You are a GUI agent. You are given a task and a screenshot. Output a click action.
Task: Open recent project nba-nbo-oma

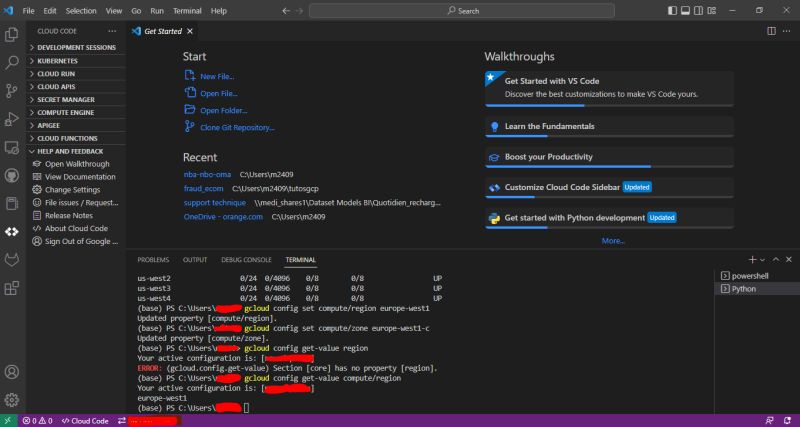(207, 174)
